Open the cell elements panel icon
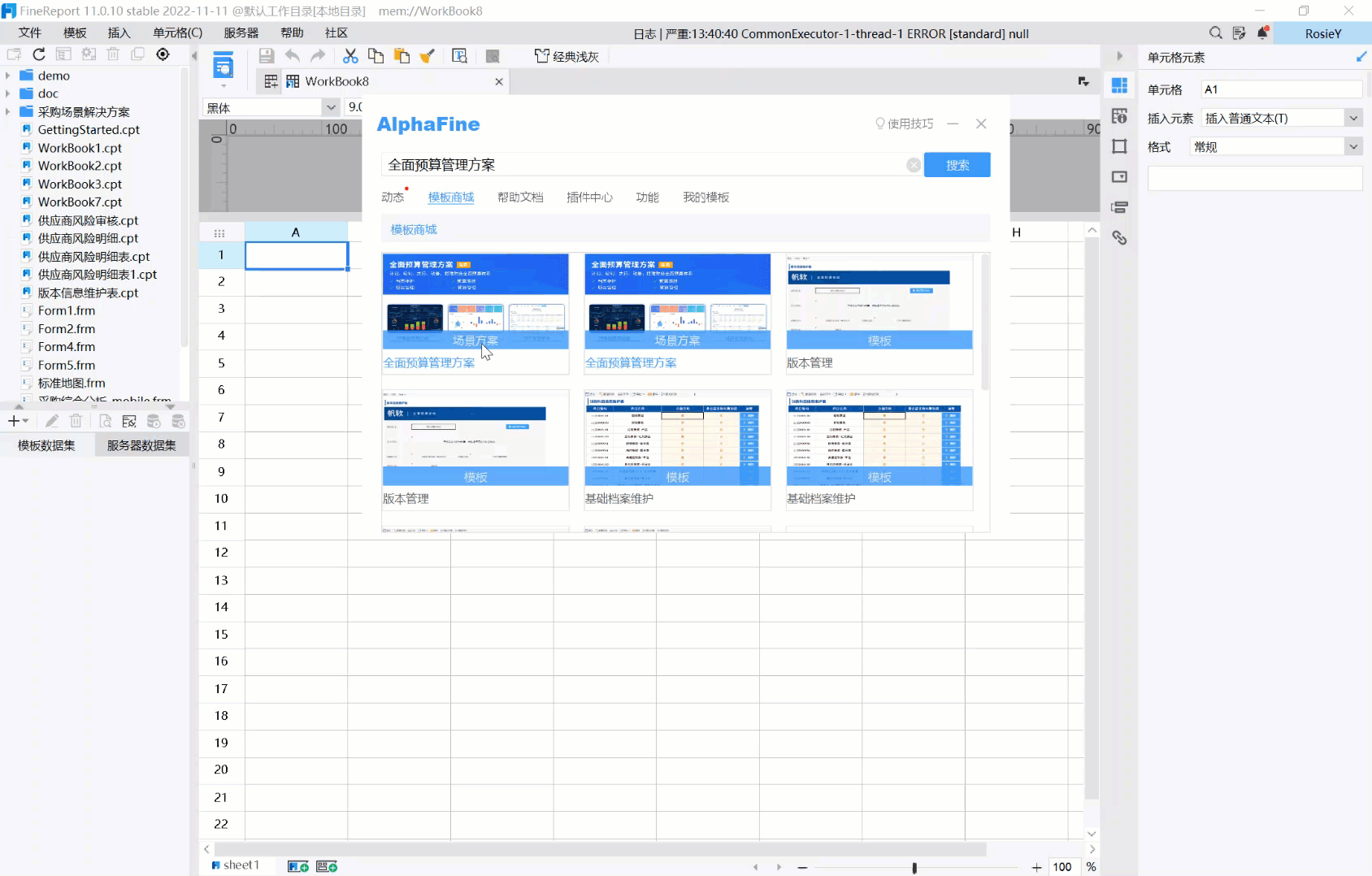1372x876 pixels. click(x=1119, y=85)
